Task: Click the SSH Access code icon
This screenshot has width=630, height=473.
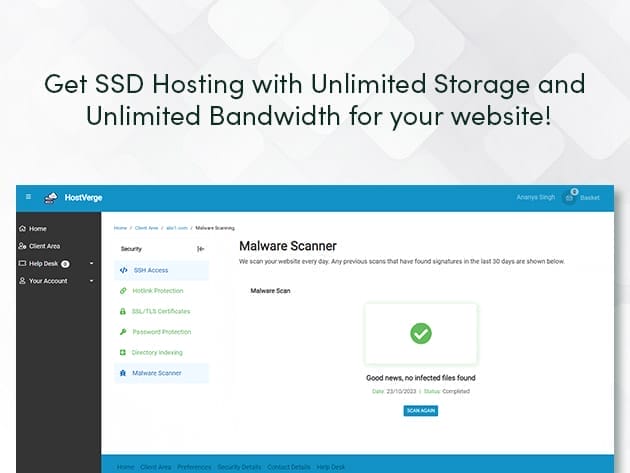Action: pos(123,270)
